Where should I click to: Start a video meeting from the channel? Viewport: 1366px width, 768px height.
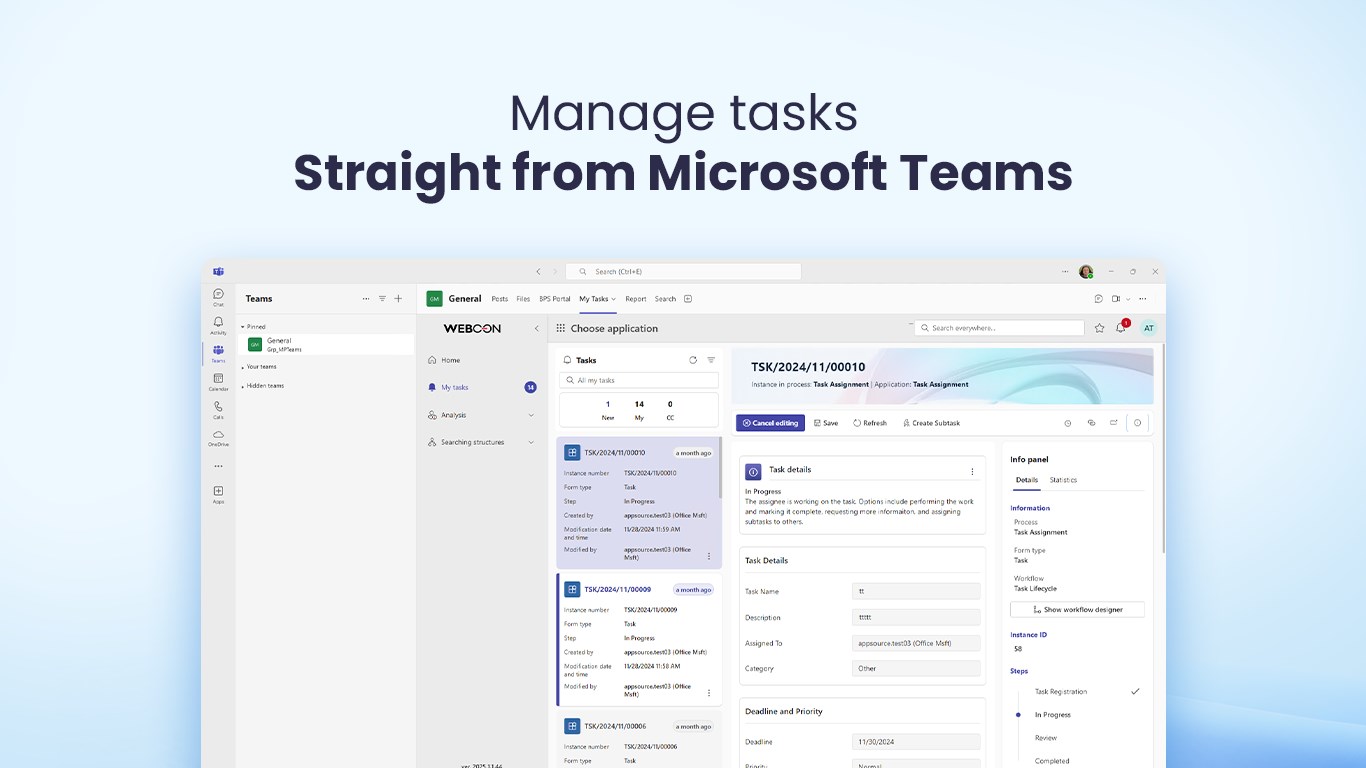pos(1116,298)
